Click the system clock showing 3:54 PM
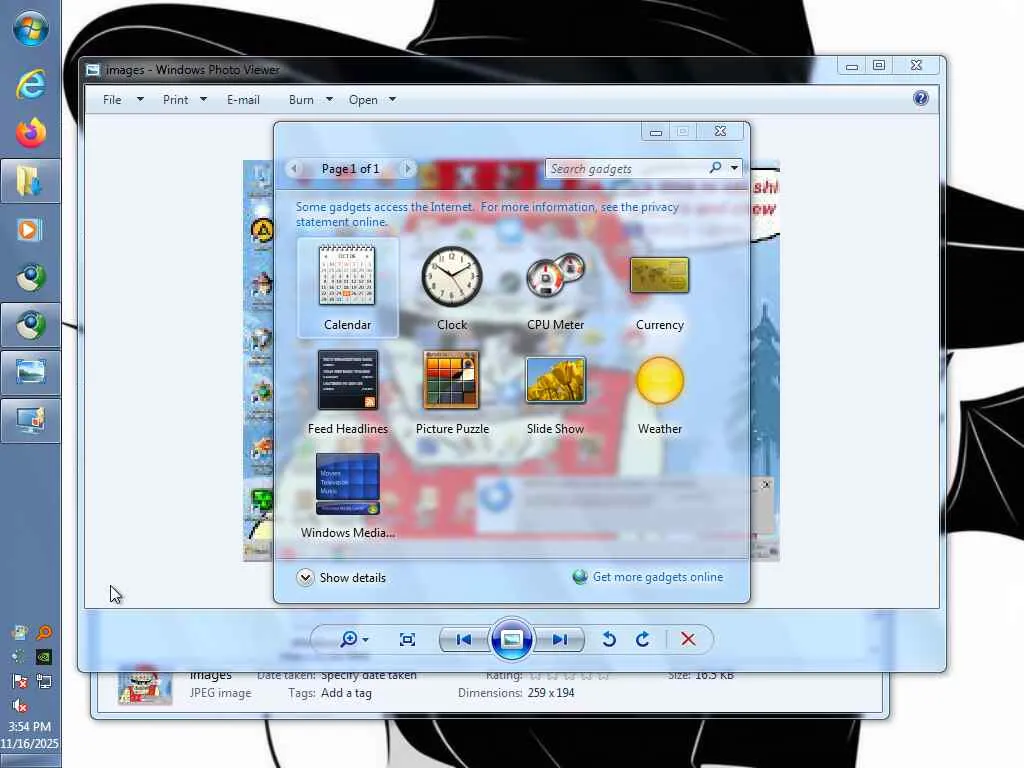 (x=29, y=726)
